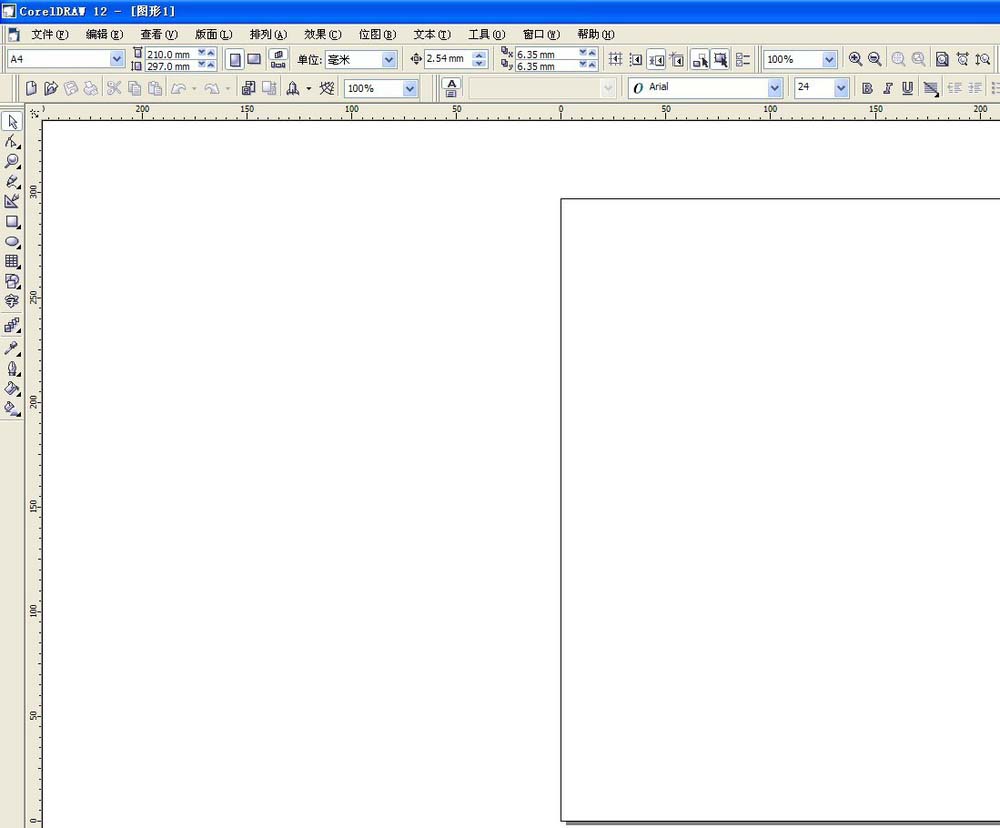Open the 排列(A) menu
The height and width of the screenshot is (828, 1000).
[x=268, y=34]
